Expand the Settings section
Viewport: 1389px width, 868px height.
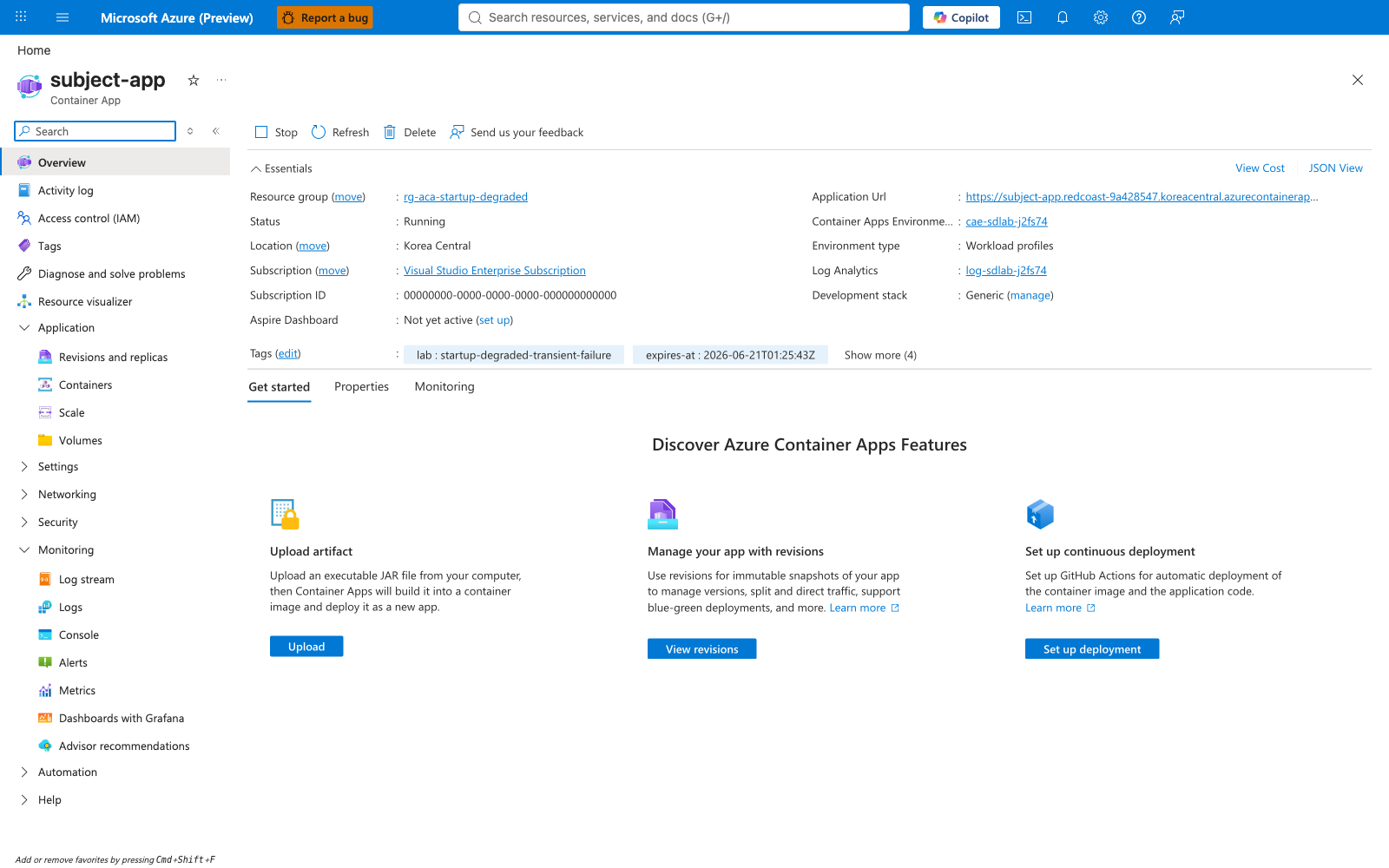24,466
